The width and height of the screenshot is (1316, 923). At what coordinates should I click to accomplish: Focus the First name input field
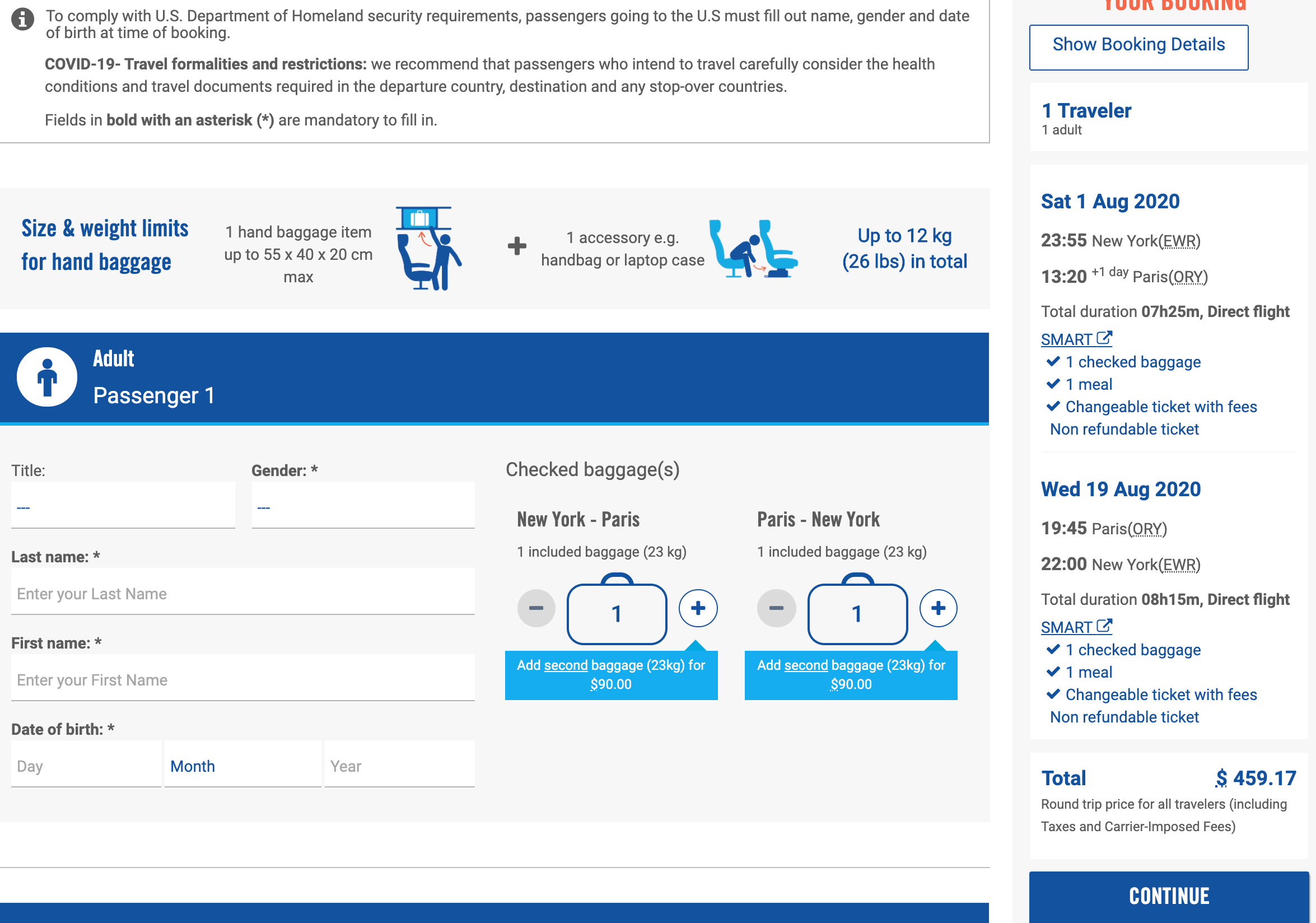click(x=242, y=679)
